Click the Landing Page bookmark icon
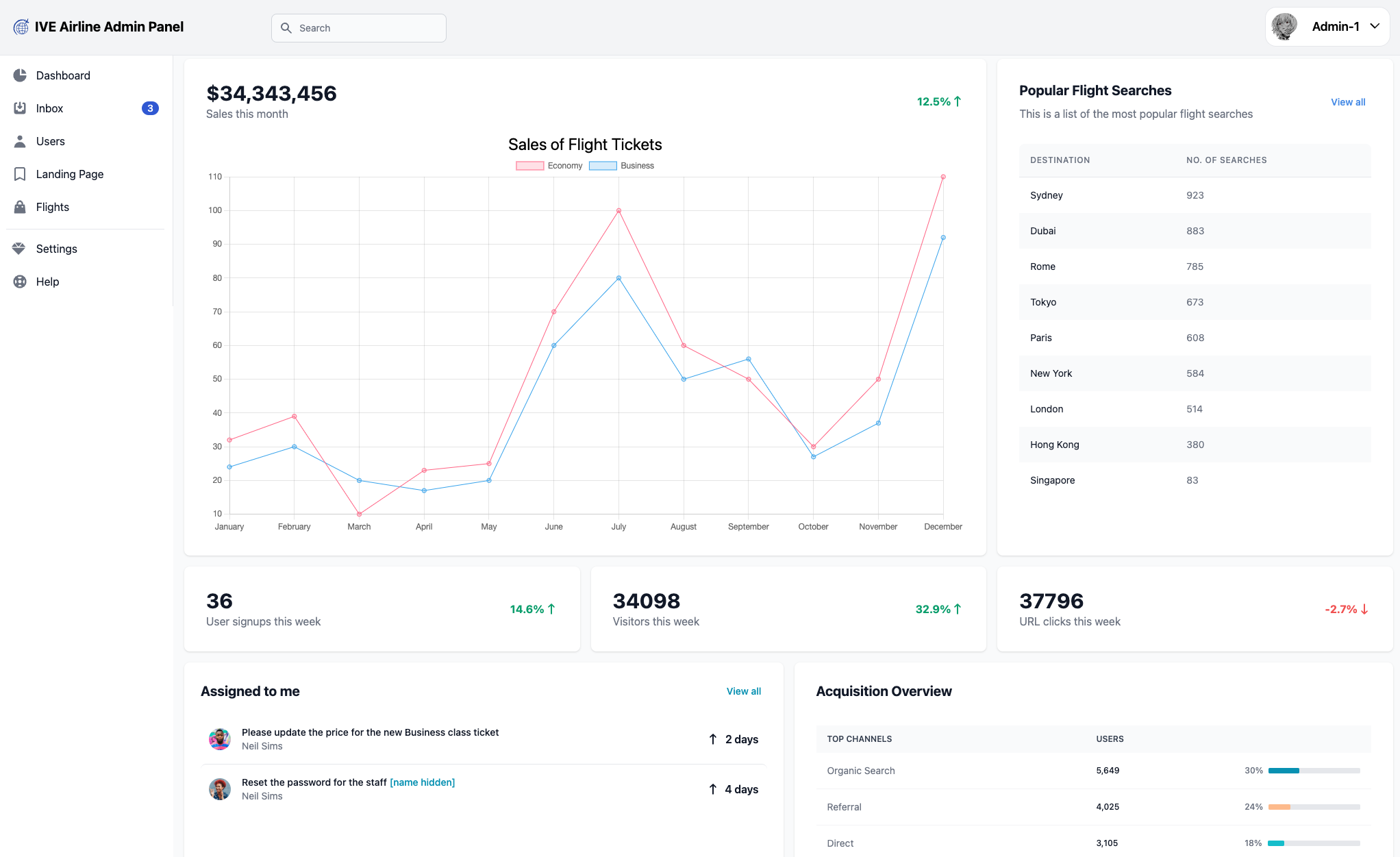The height and width of the screenshot is (857, 1400). pos(20,174)
